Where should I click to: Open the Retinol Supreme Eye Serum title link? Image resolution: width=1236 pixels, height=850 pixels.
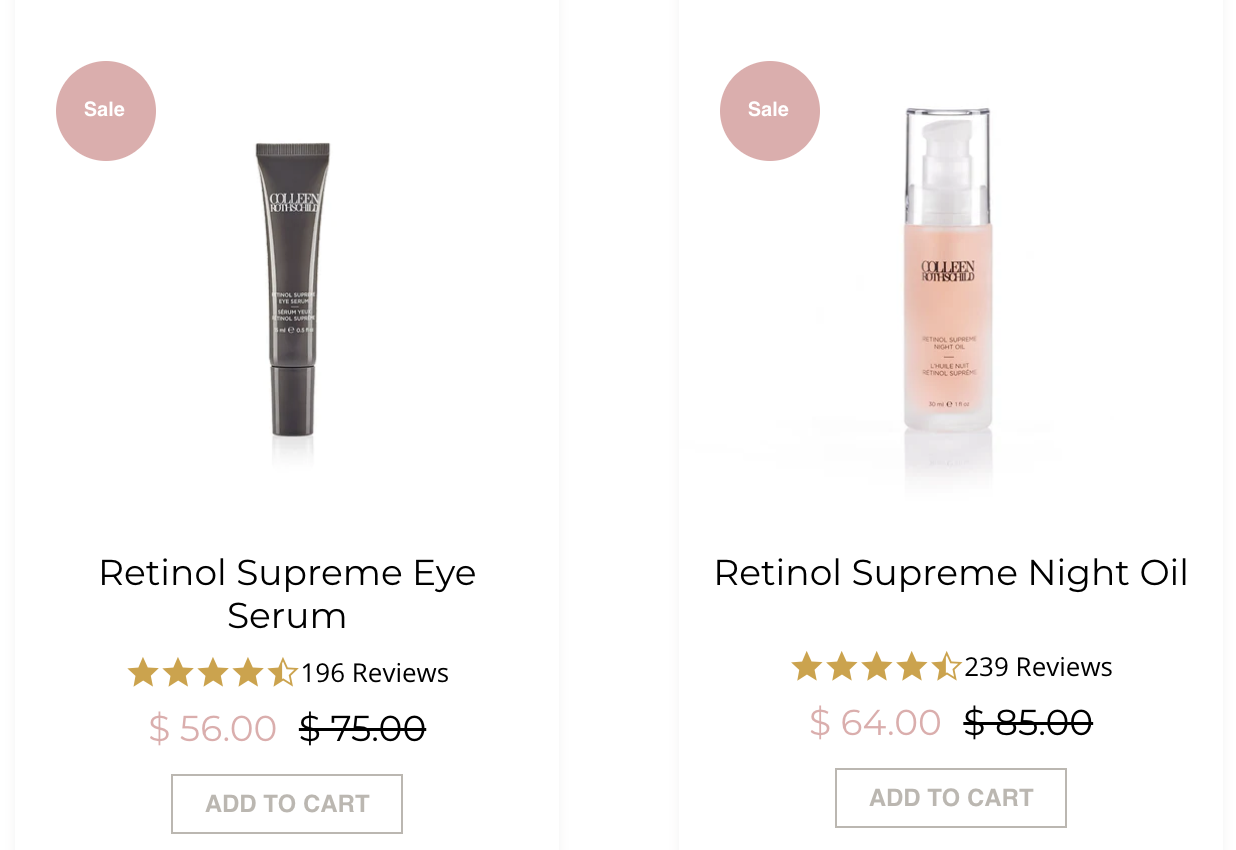point(287,594)
